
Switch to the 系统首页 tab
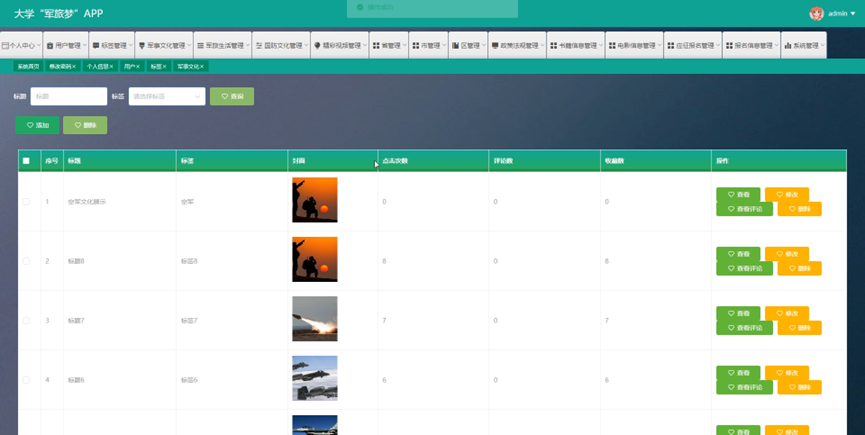pos(28,67)
